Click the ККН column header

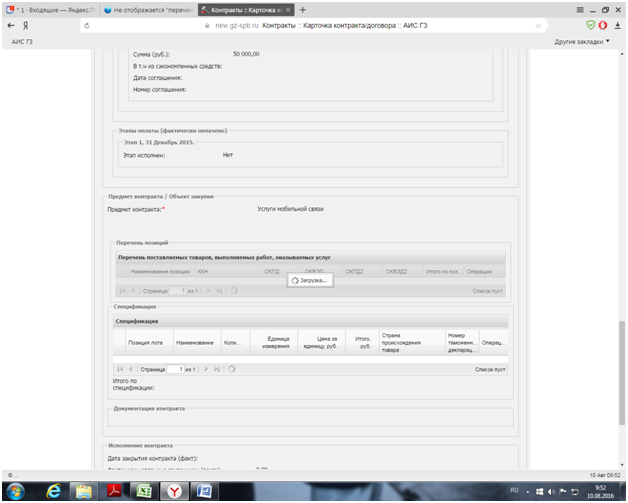(228, 272)
